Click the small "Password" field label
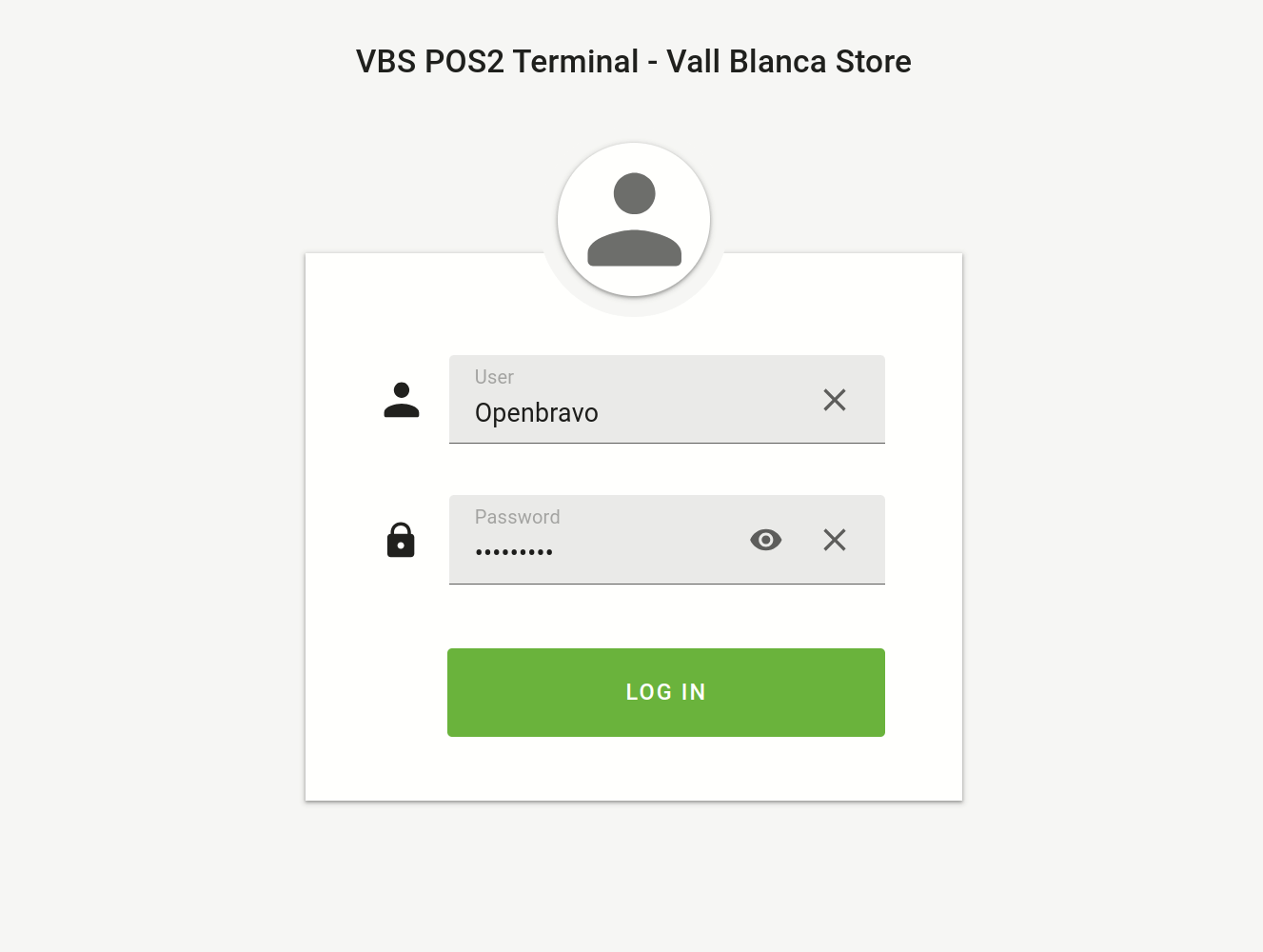1263x952 pixels. [517, 517]
